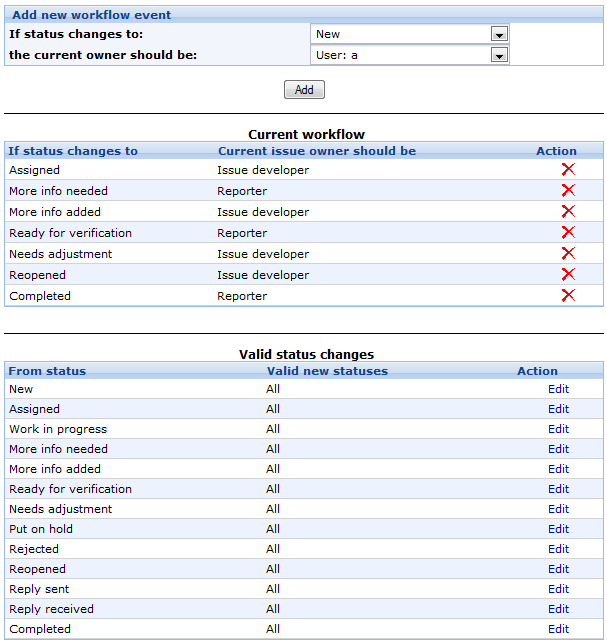Edit valid statuses for Reply received
607x642 pixels.
(558, 609)
